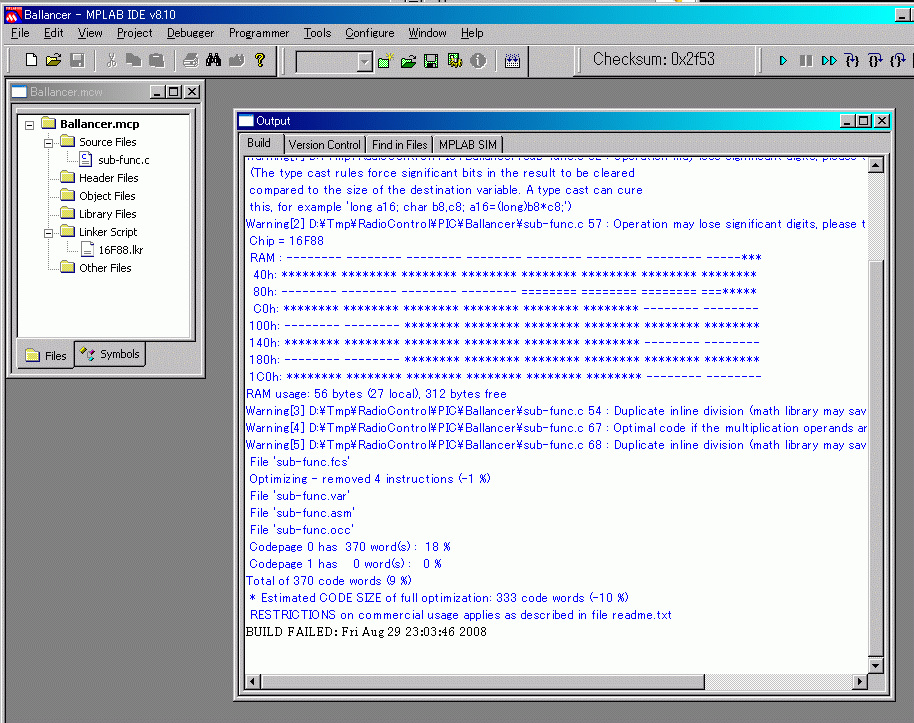Click the Paste toolbar icon
The image size is (914, 723).
coord(156,60)
